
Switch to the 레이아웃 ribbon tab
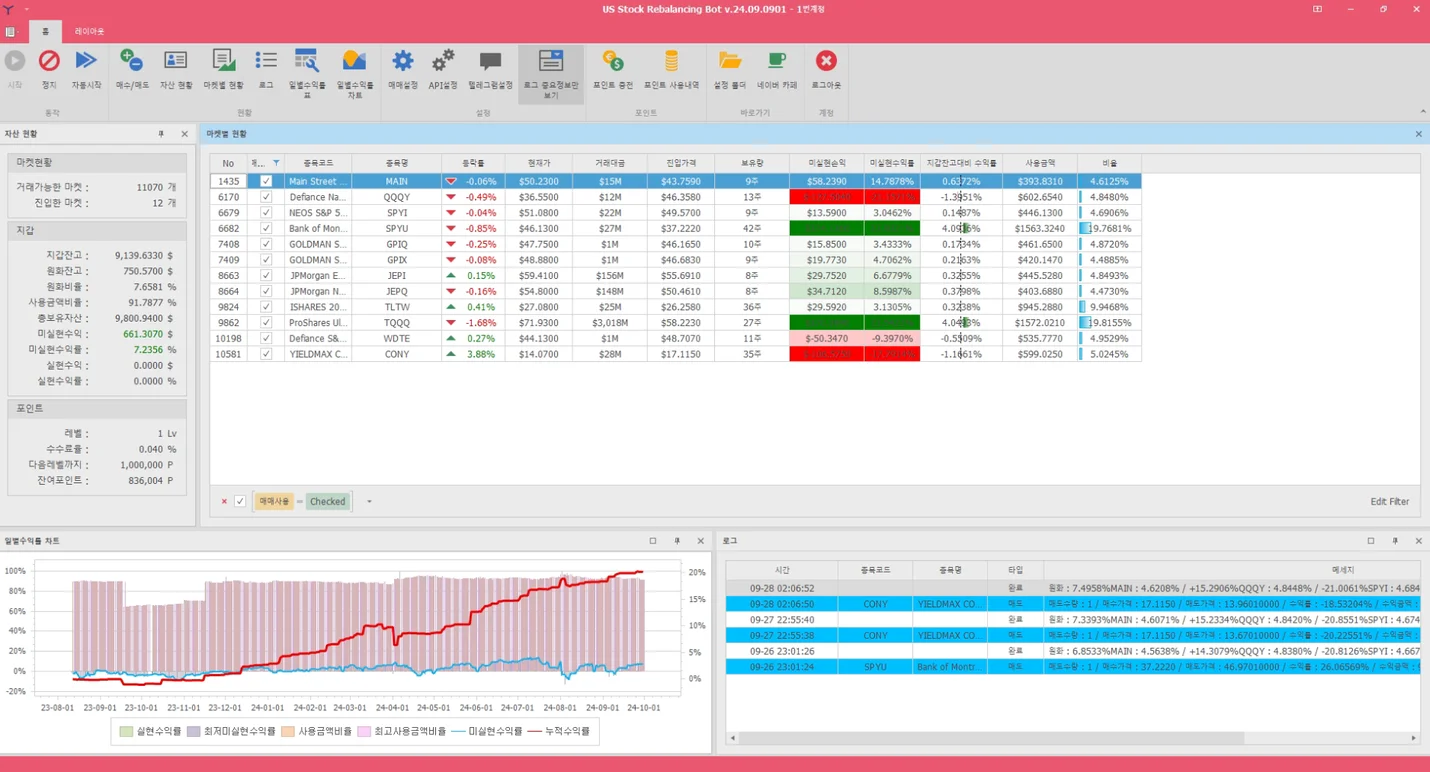pyautogui.click(x=89, y=31)
